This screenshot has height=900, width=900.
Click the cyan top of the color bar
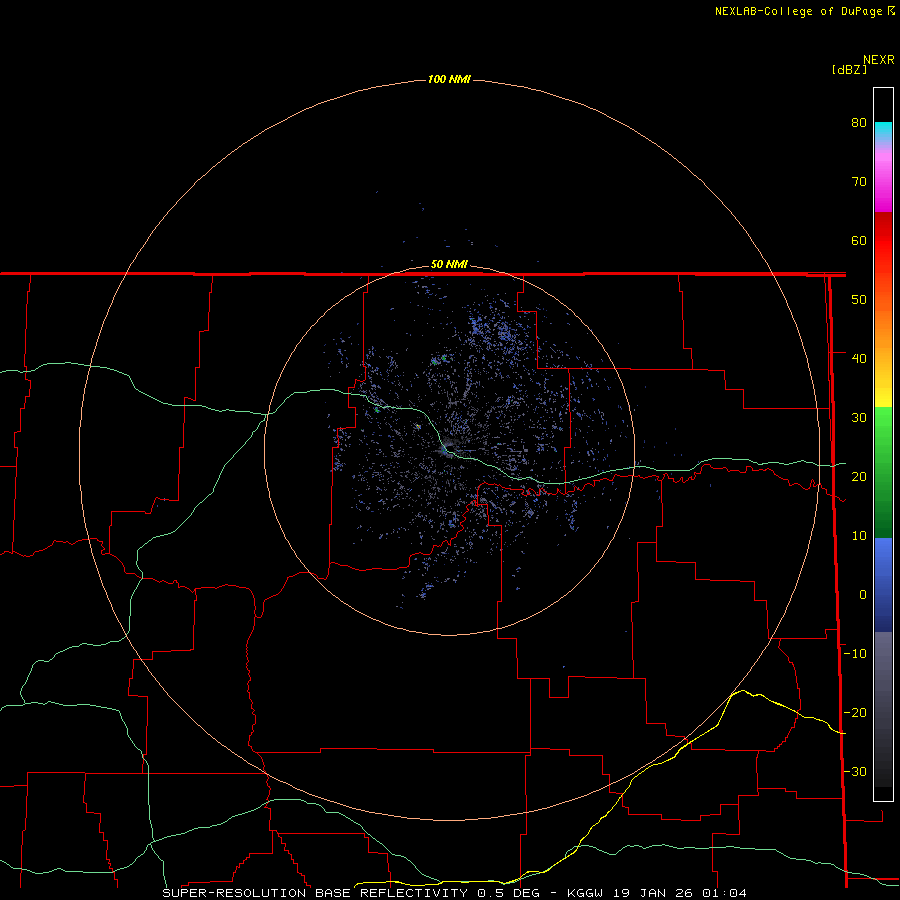[x=883, y=131]
